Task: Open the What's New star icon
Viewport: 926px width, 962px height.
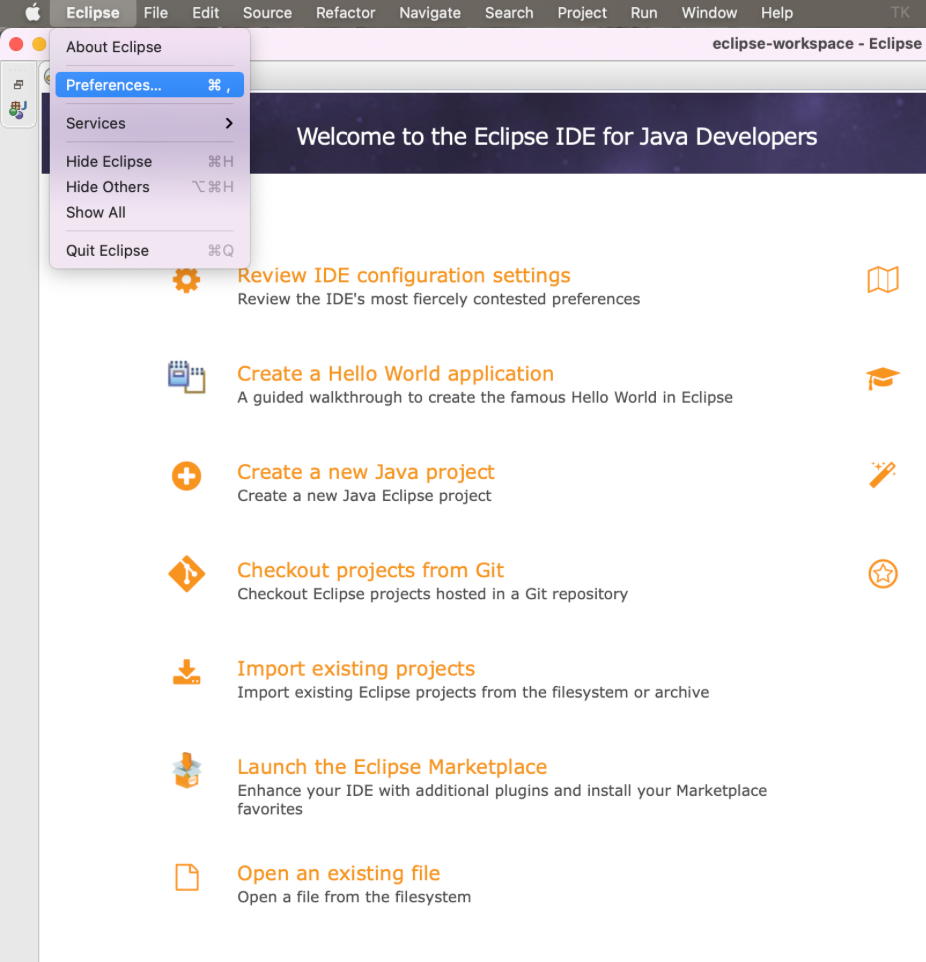Action: (883, 574)
